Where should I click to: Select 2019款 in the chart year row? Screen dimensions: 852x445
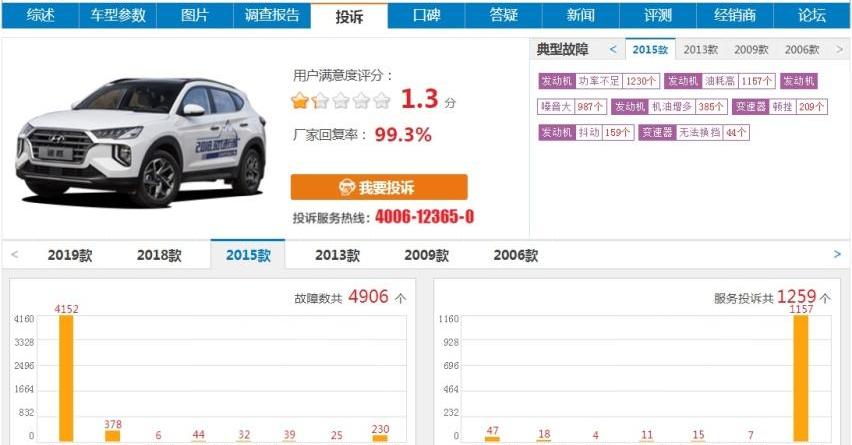tap(70, 255)
